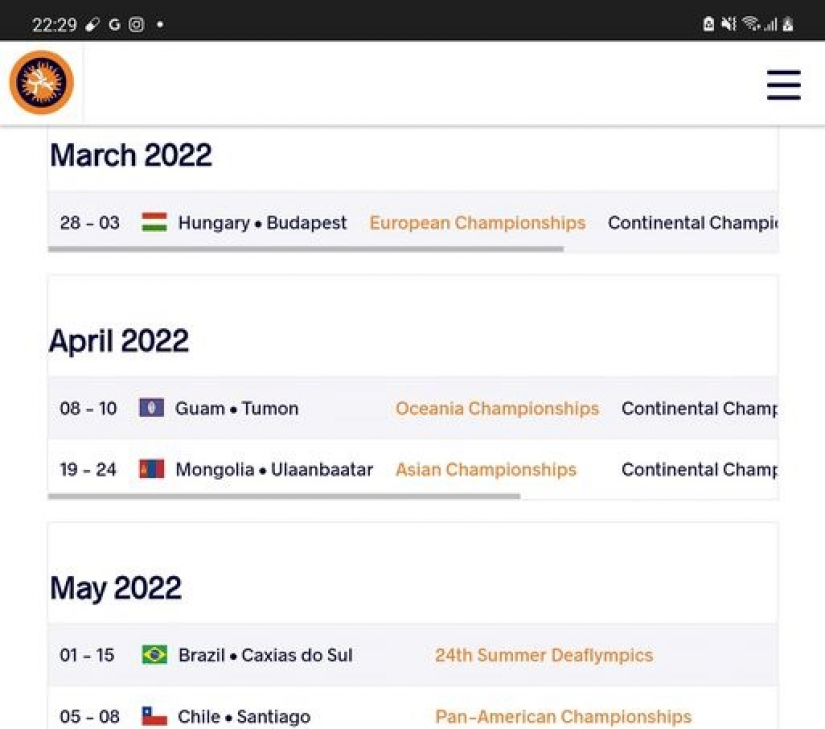Open the Oceania Championships link
This screenshot has width=825, height=729.
(497, 408)
